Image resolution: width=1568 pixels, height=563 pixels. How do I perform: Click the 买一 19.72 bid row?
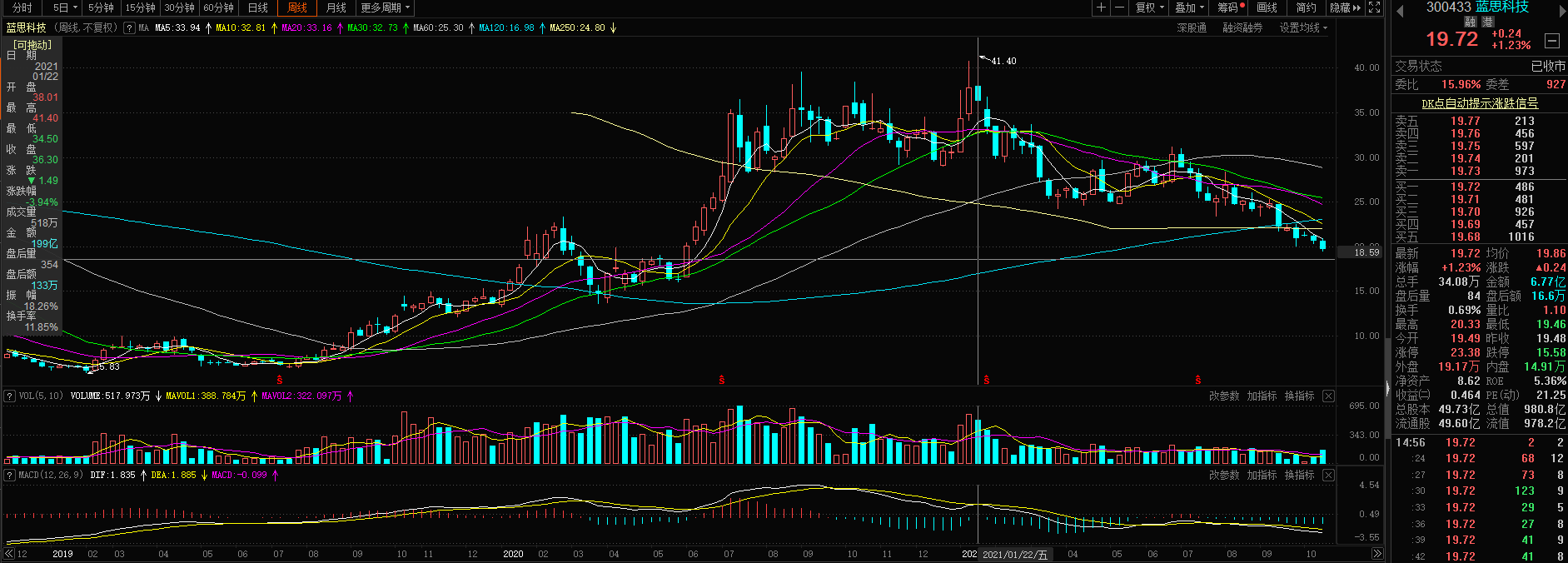1479,187
